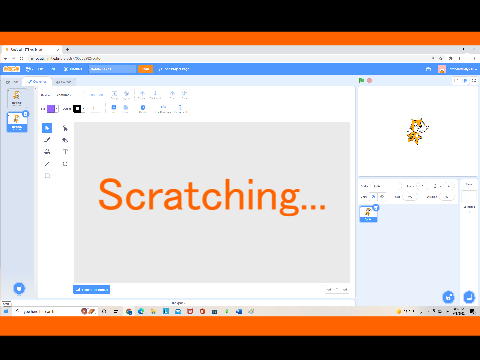Viewport: 480px width, 360px height.
Task: Click Convert to Bitmap button
Action: 91,289
